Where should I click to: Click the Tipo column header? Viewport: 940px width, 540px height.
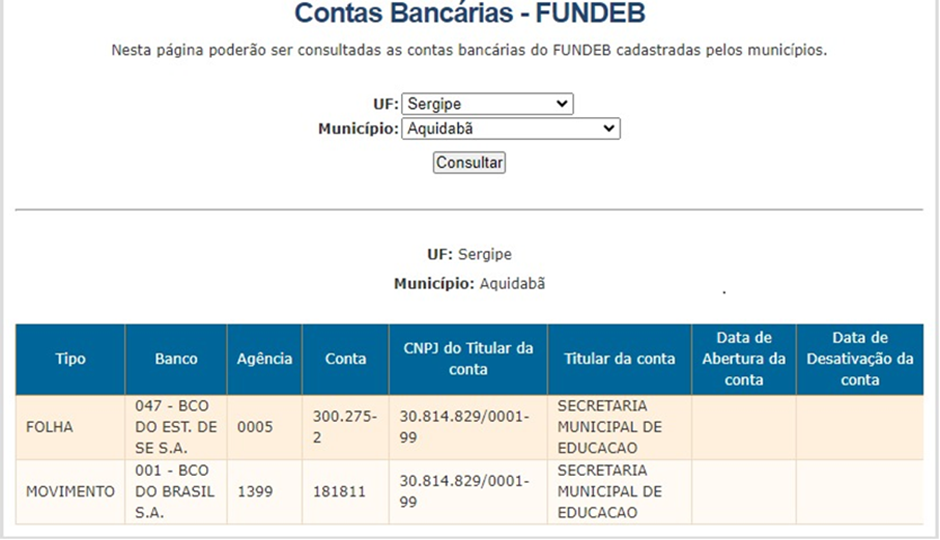pyautogui.click(x=70, y=359)
